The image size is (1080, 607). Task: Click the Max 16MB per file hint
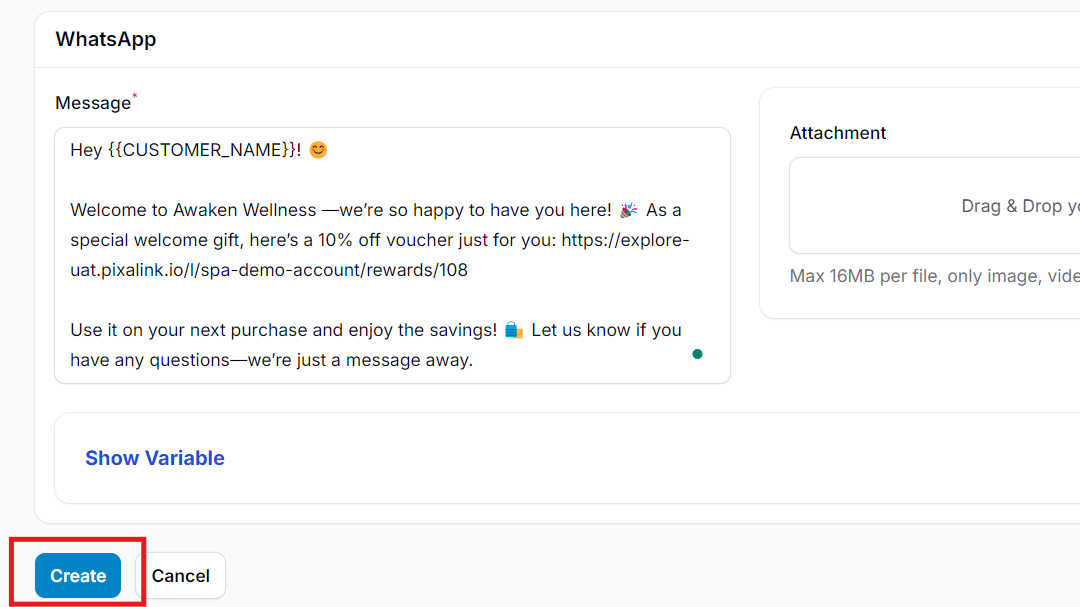tap(935, 276)
